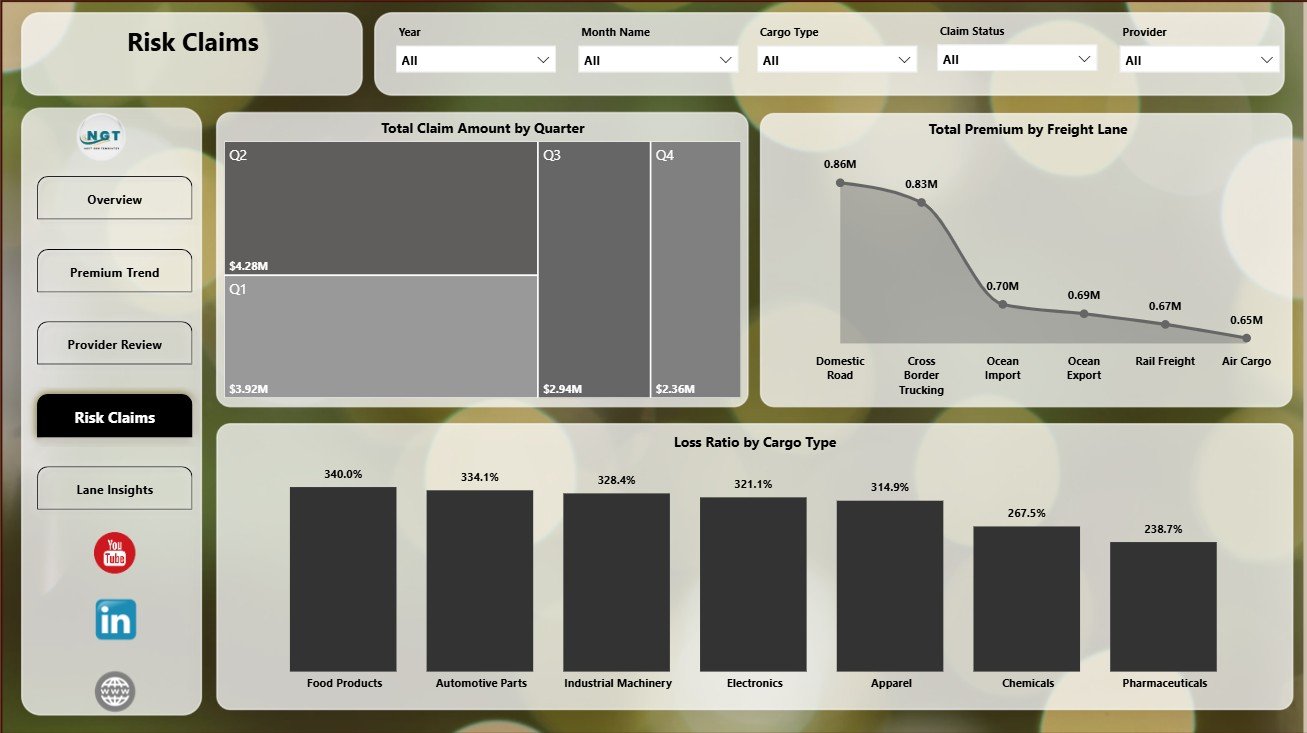Click the Pharmaceuticals axis label
The image size is (1307, 733).
click(1164, 683)
